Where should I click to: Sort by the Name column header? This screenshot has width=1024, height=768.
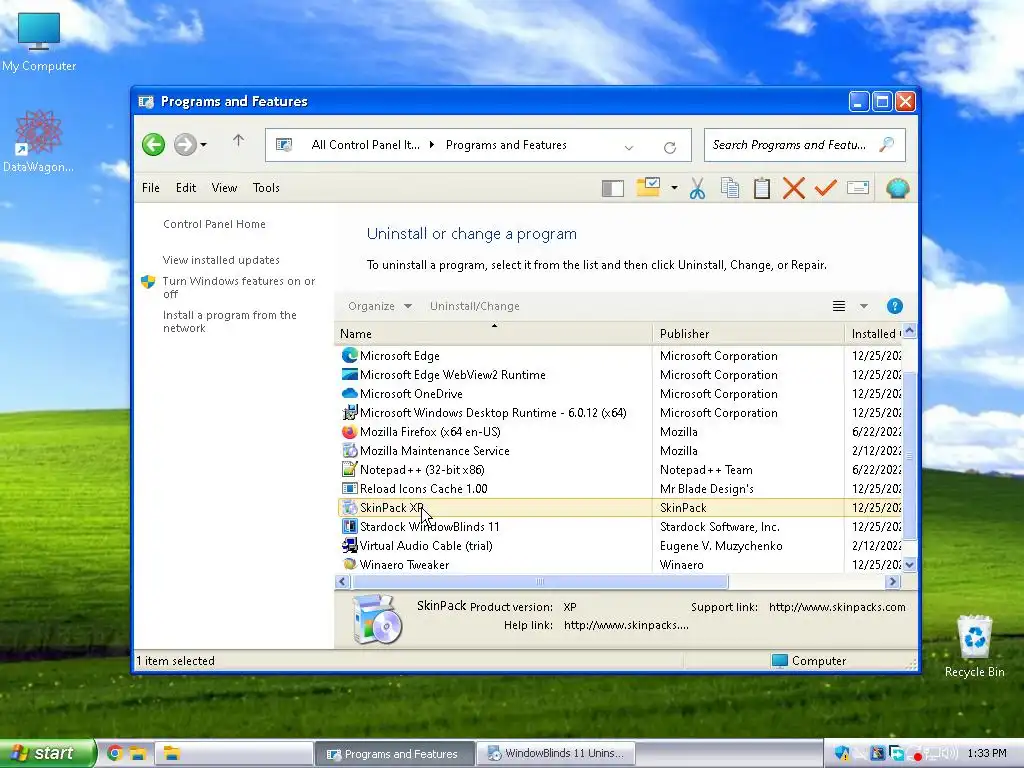pyautogui.click(x=493, y=334)
